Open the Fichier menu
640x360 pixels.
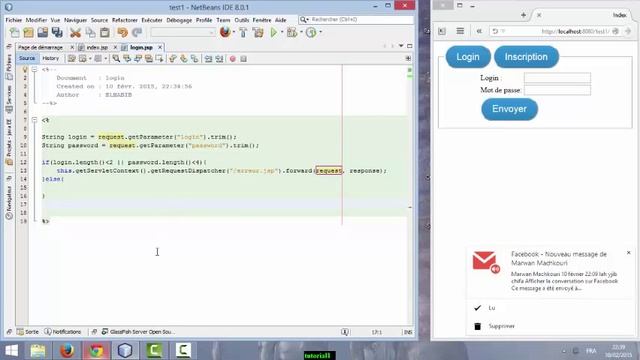(x=13, y=20)
